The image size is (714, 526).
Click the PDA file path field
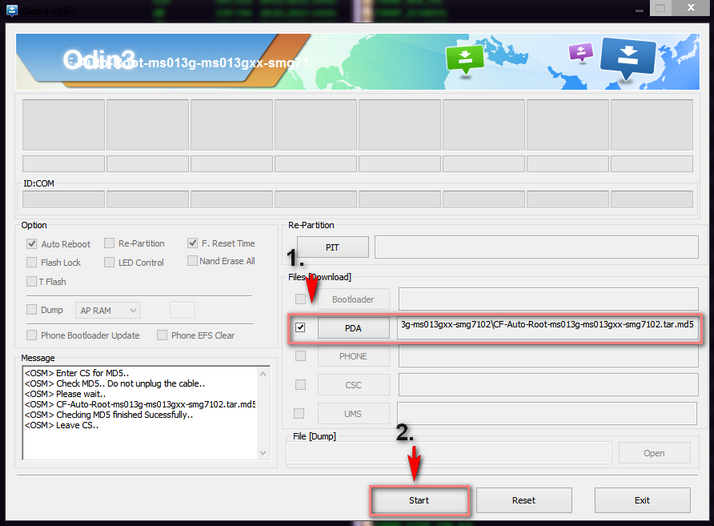(x=546, y=326)
